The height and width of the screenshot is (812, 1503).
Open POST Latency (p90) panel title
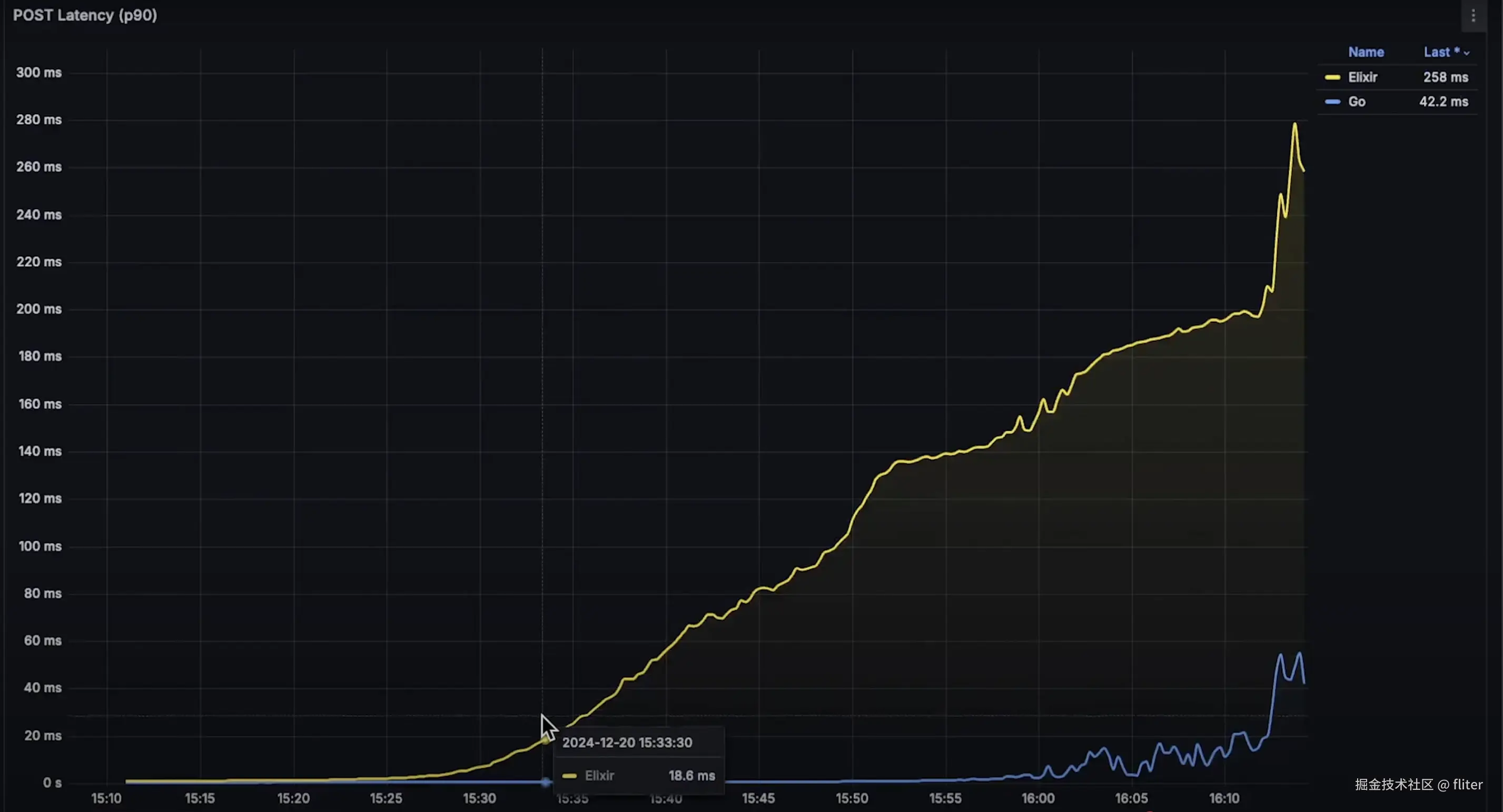pyautogui.click(x=85, y=15)
